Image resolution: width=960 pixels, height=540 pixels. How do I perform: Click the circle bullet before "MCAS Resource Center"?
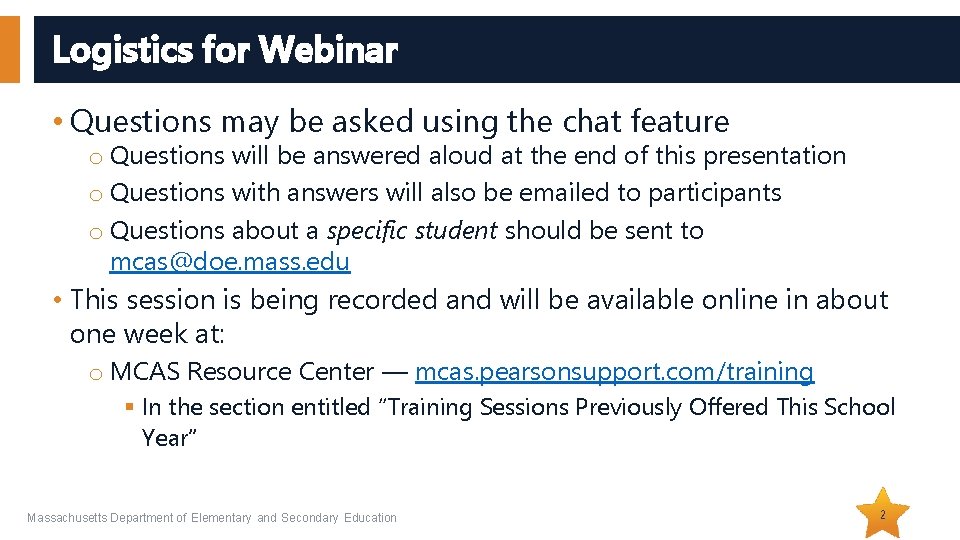[x=94, y=374]
